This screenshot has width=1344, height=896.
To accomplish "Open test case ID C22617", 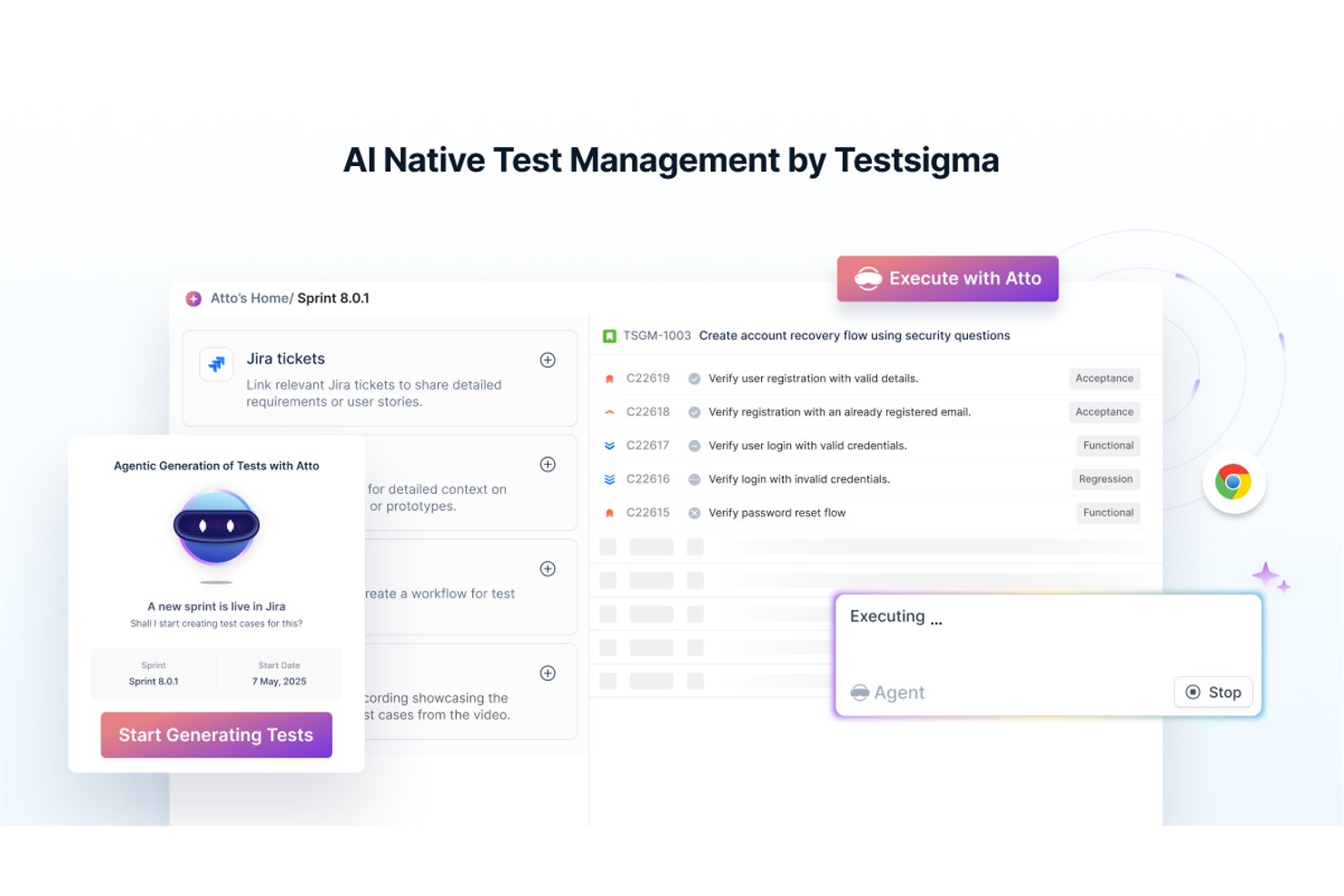I will 647,446.
